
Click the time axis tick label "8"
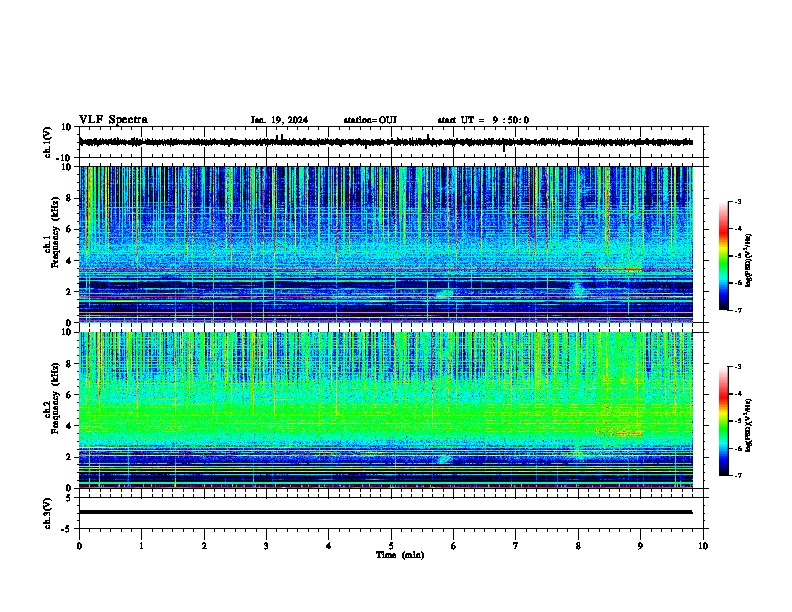pos(578,546)
